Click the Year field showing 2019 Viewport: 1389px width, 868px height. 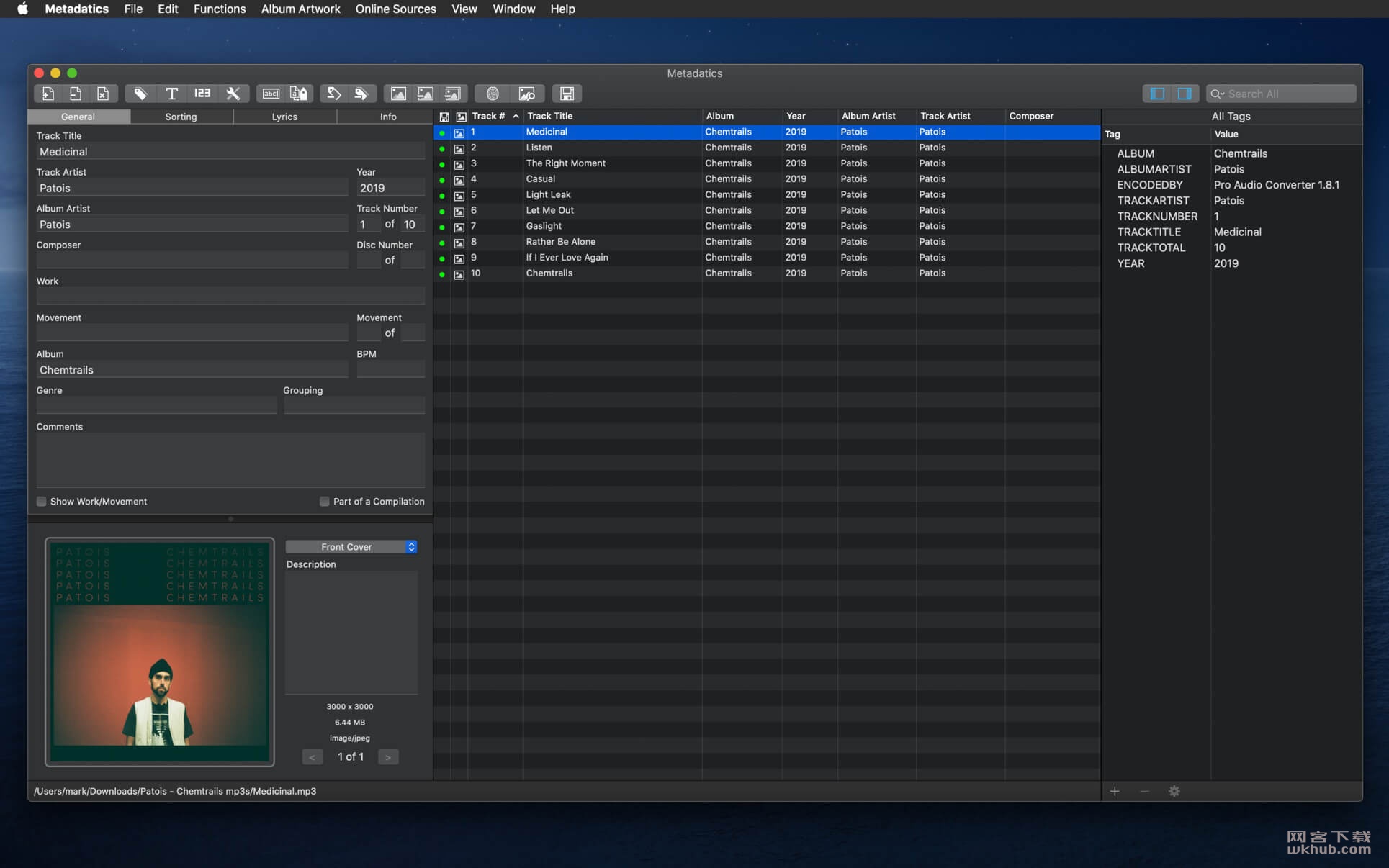pos(390,188)
